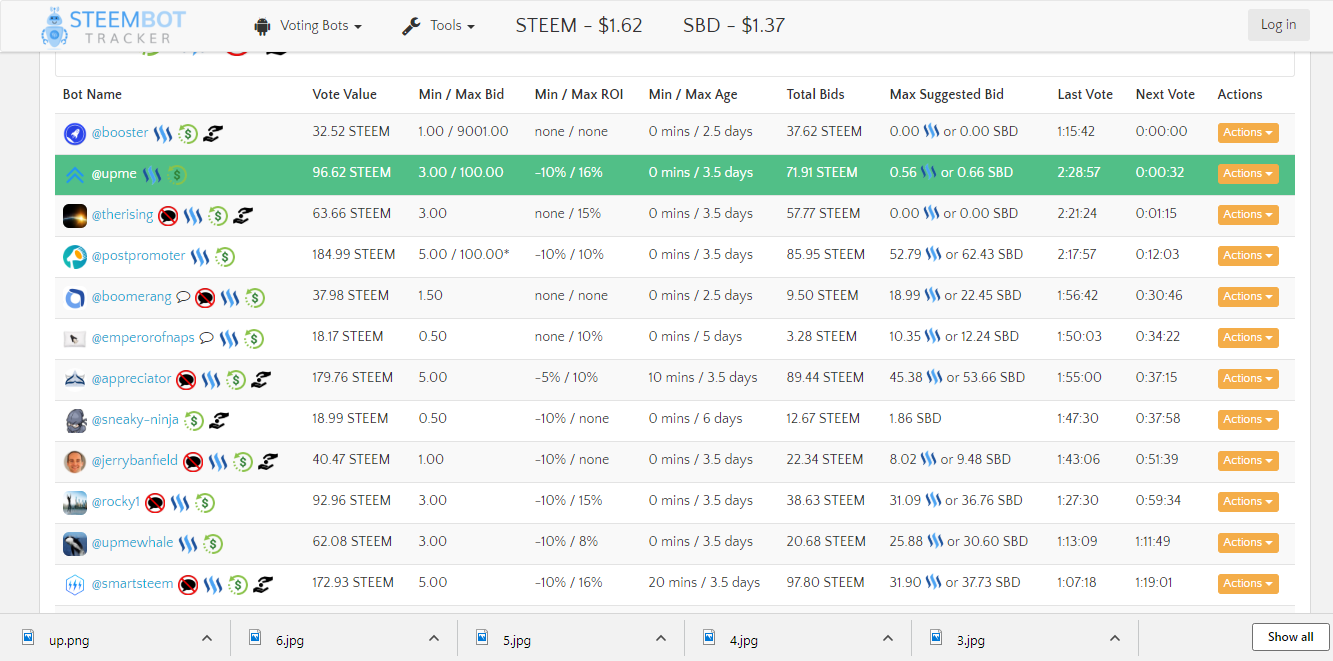This screenshot has height=661, width=1333.
Task: Click the @rocky1 avatar
Action: 75,502
